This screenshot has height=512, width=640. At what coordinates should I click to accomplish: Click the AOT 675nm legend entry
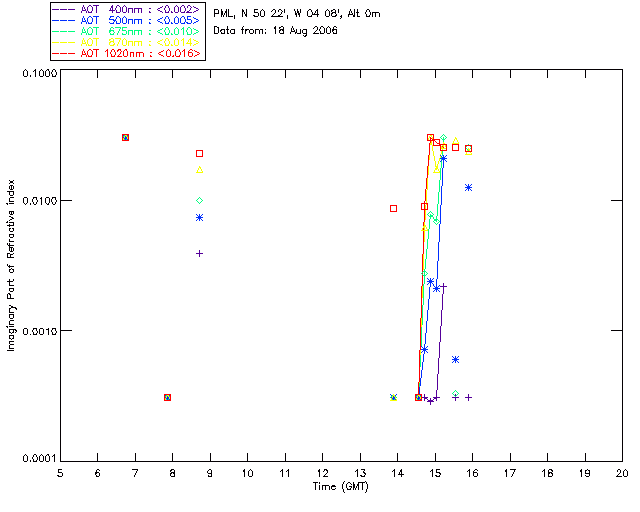pos(126,31)
